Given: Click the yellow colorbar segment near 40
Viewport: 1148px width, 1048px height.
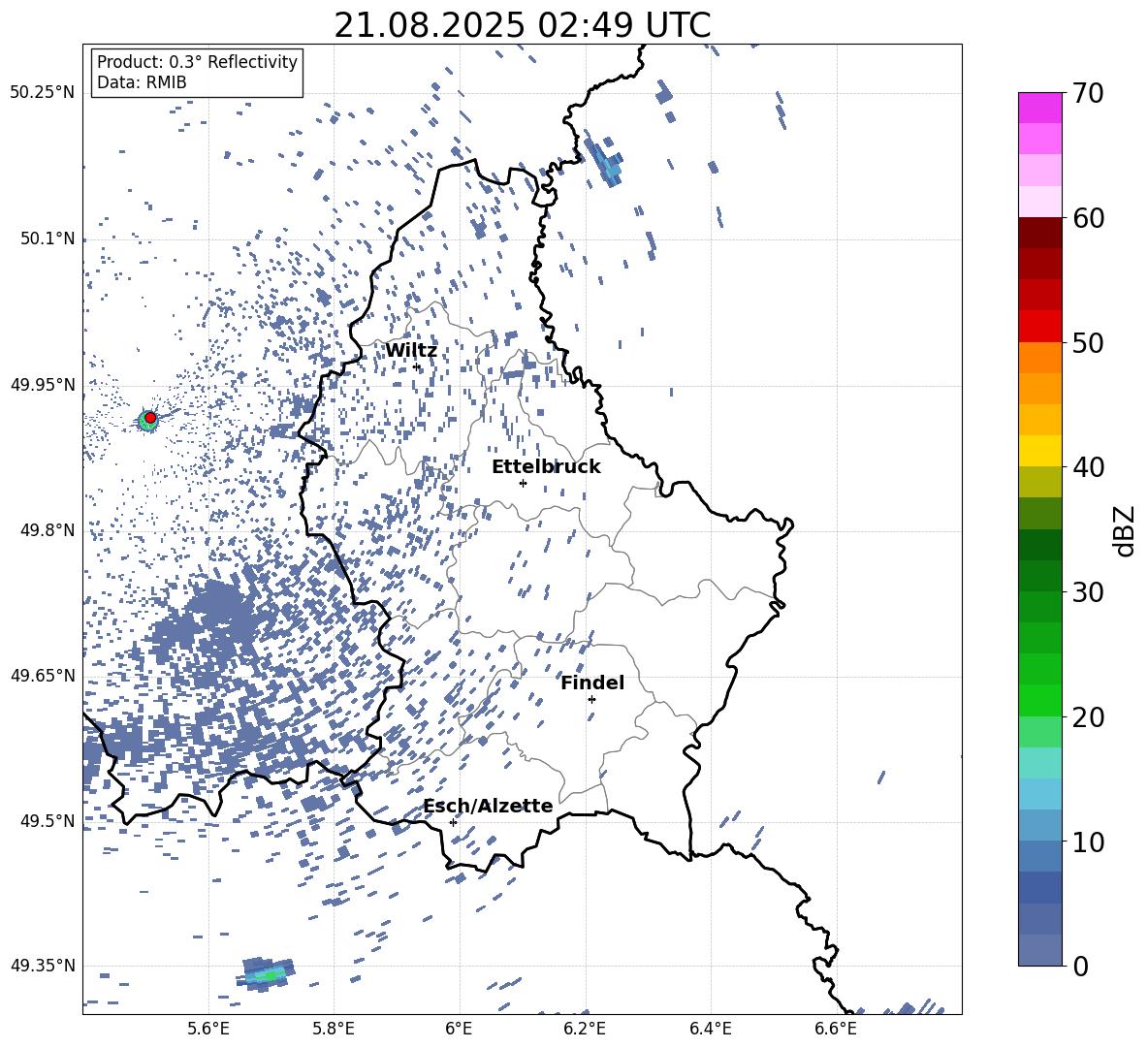Looking at the screenshot, I should (x=1039, y=451).
